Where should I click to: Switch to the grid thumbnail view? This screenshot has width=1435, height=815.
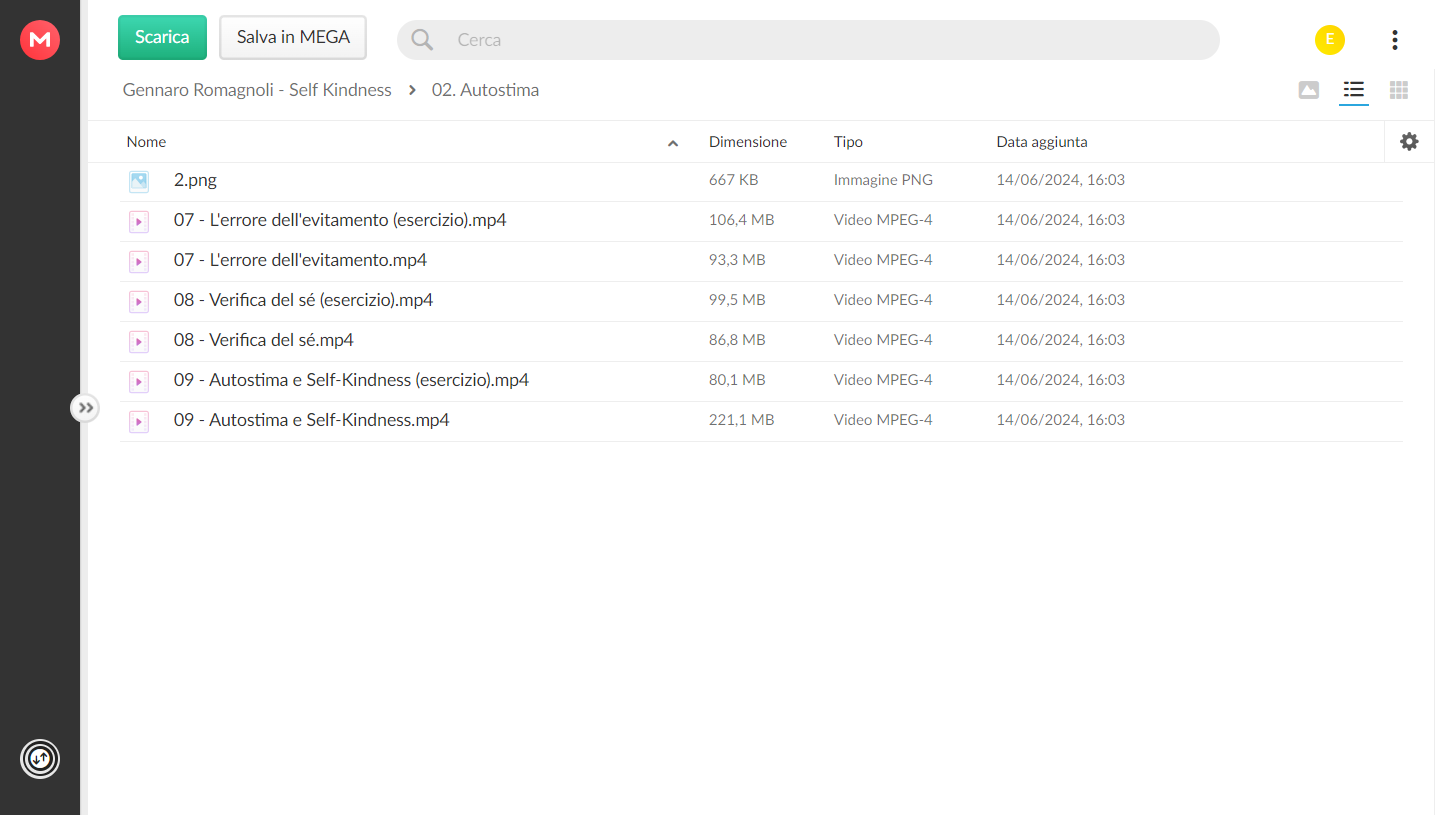(1398, 90)
